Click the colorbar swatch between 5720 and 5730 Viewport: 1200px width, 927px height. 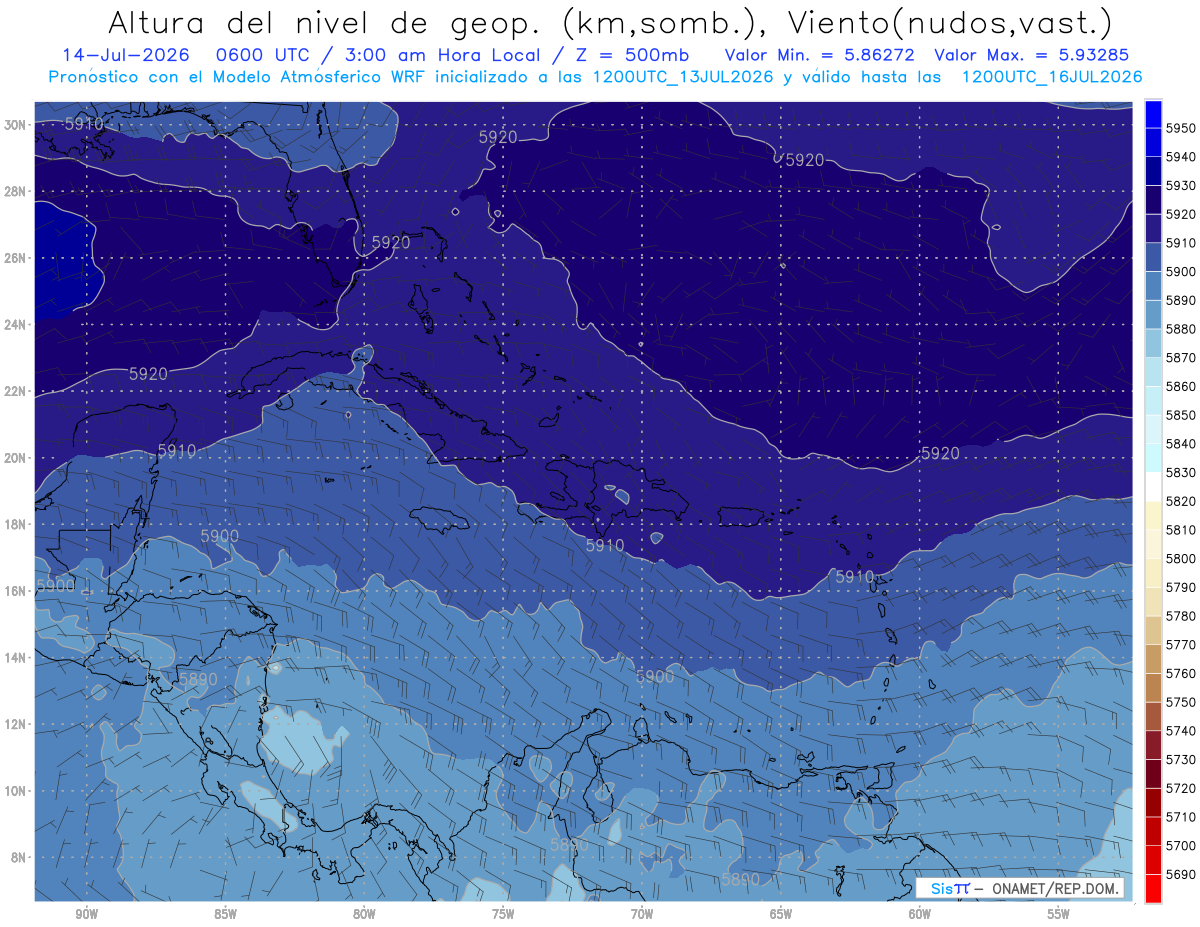coord(1153,774)
